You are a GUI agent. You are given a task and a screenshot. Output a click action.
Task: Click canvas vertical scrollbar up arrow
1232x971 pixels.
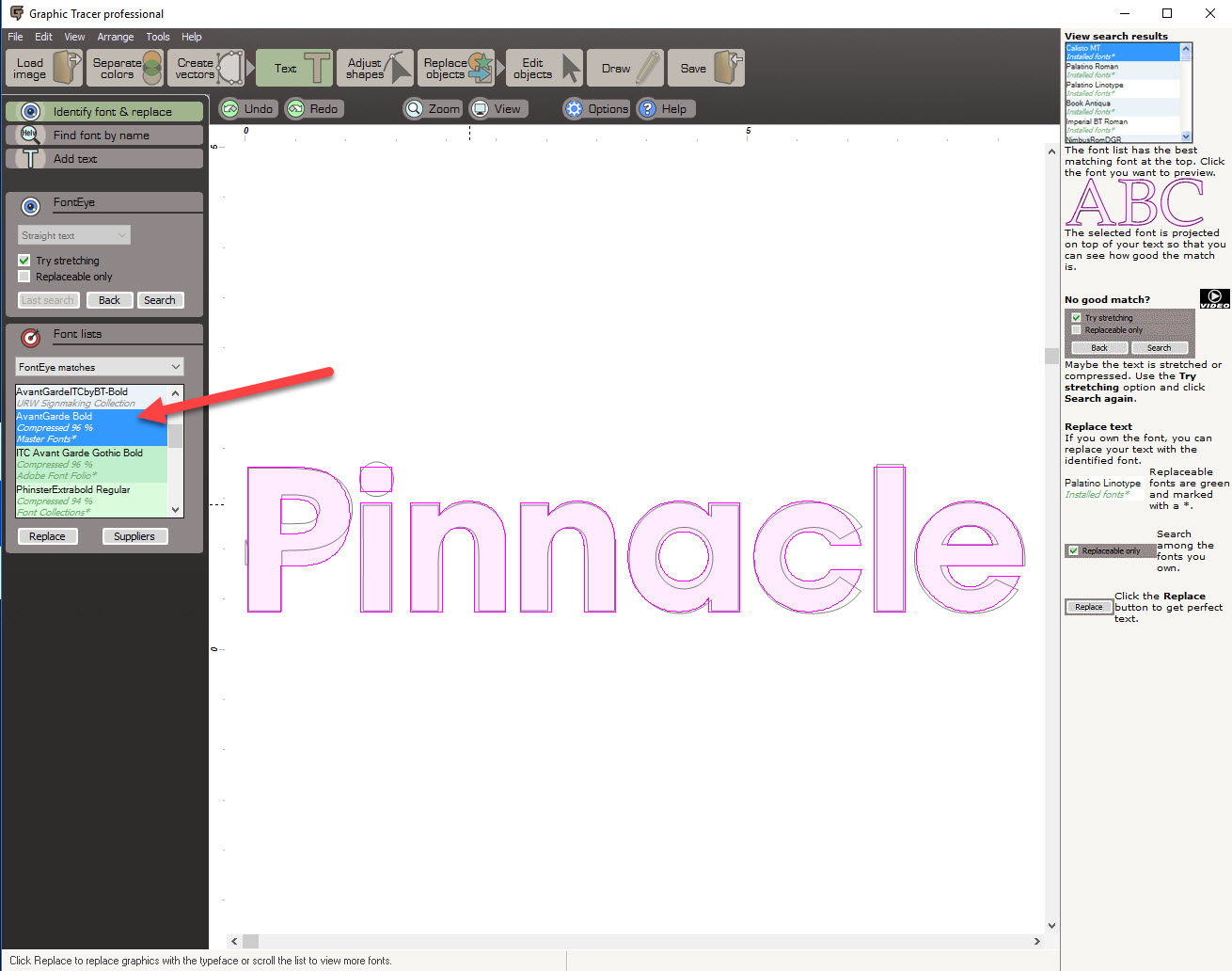[1051, 151]
